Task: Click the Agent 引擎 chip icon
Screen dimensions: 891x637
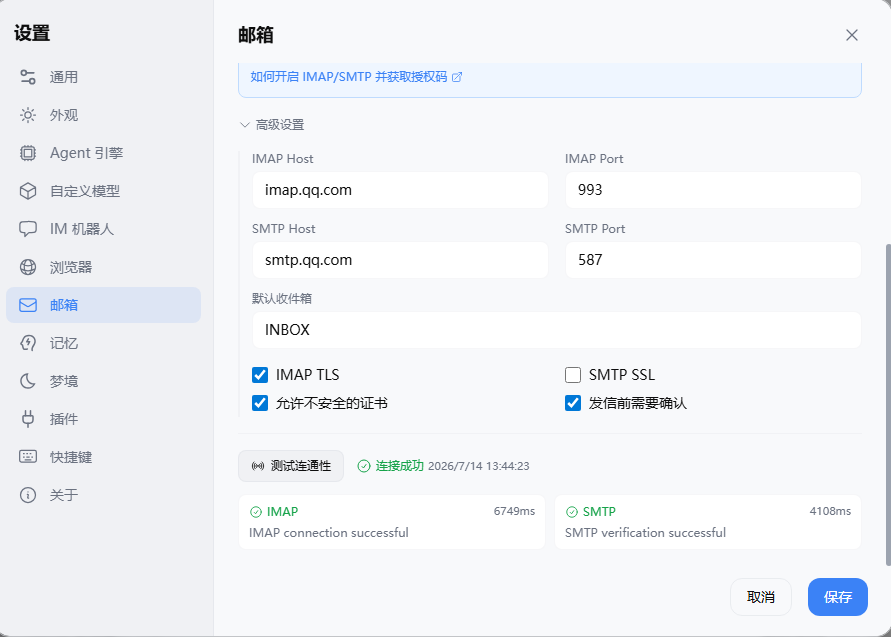Action: (28, 153)
